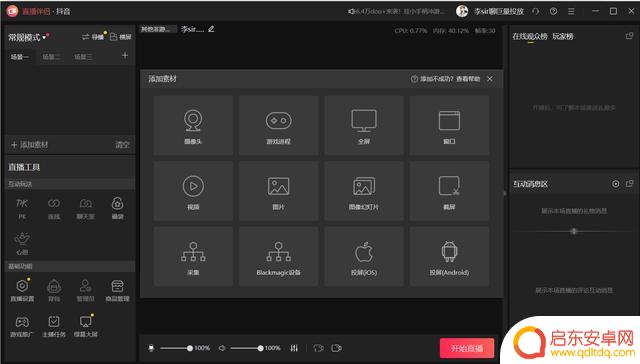
Task: Open the 主播任务 streamer tasks tool
Action: pos(54,326)
